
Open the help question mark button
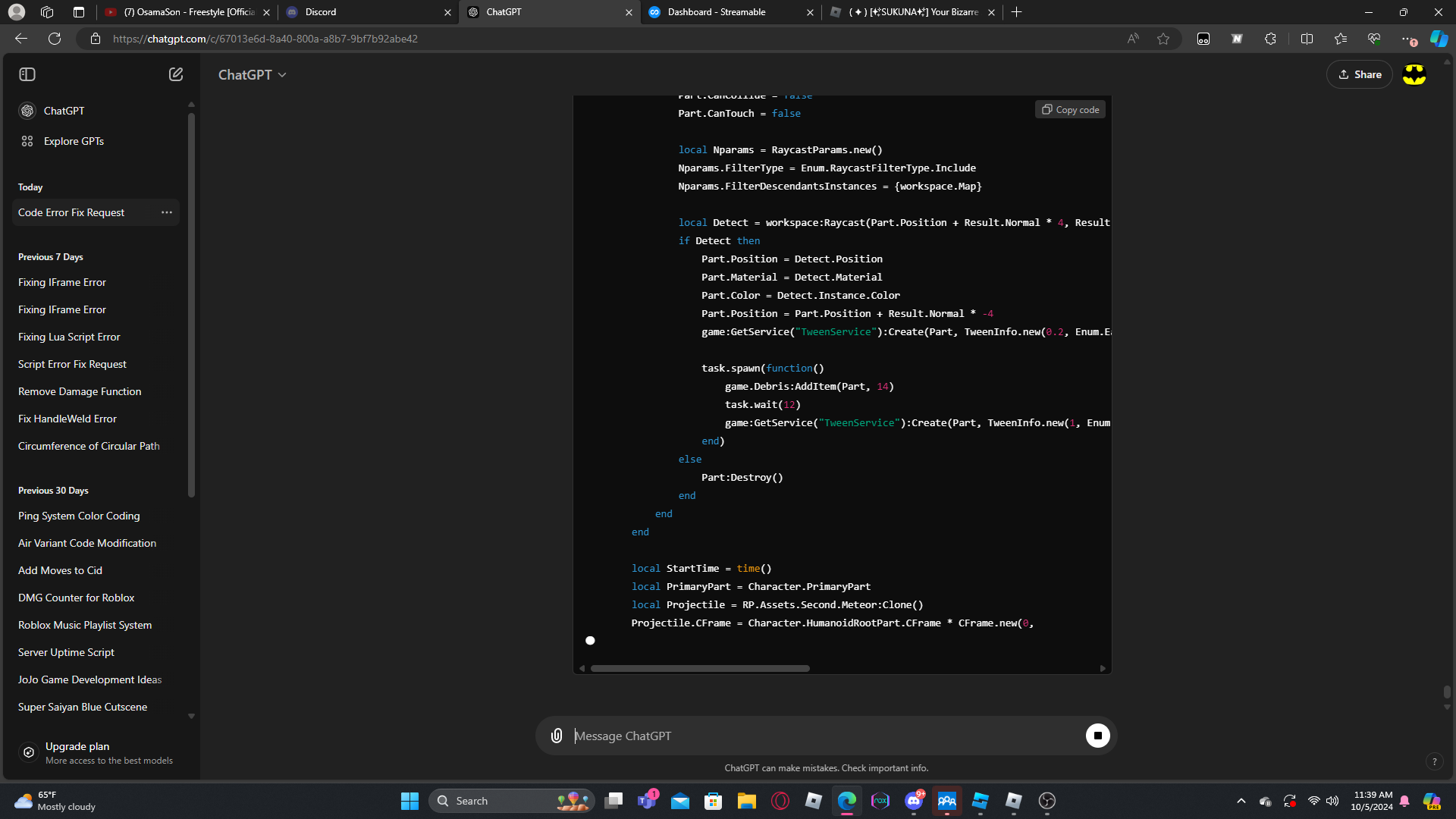pyautogui.click(x=1434, y=761)
